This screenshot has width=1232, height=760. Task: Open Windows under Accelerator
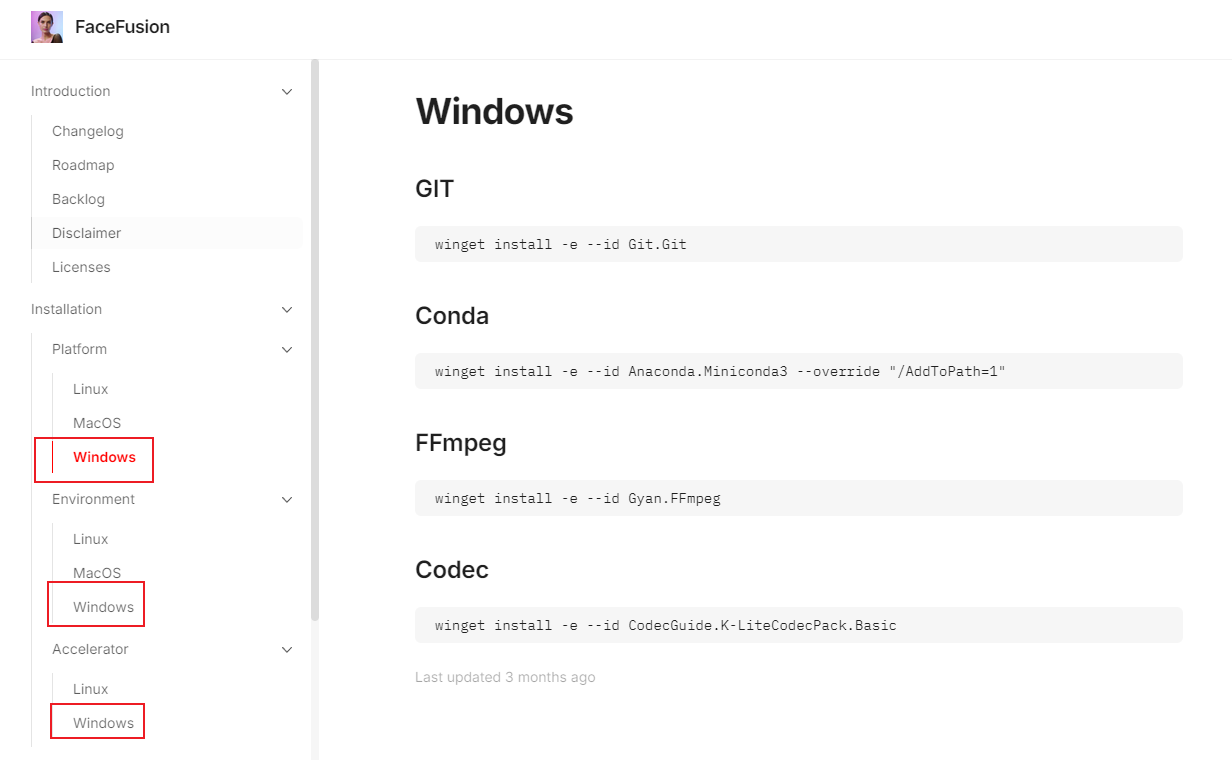click(103, 723)
